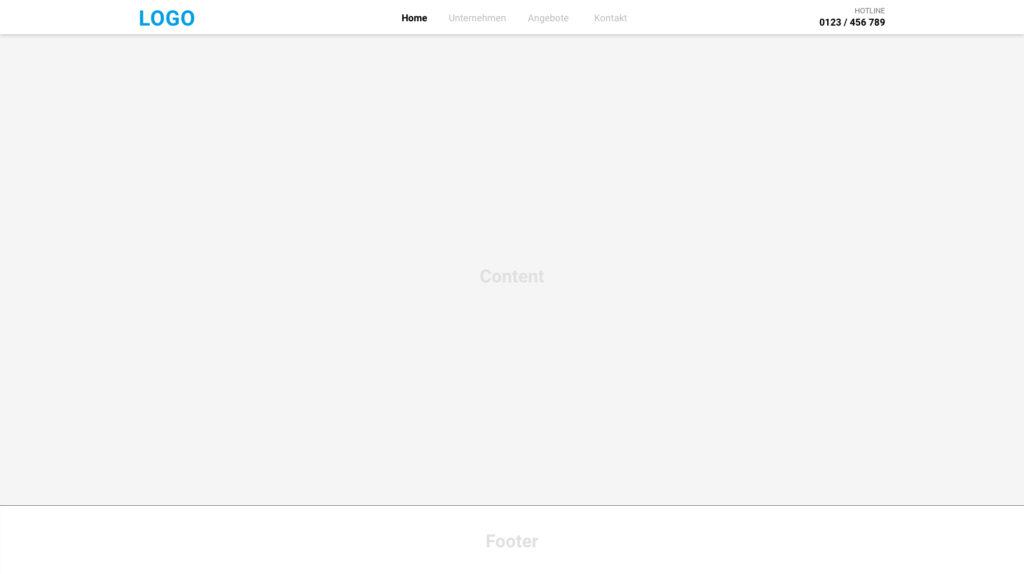Select Angebote in the navigation bar
Viewport: 1024px width, 574px height.
(548, 18)
